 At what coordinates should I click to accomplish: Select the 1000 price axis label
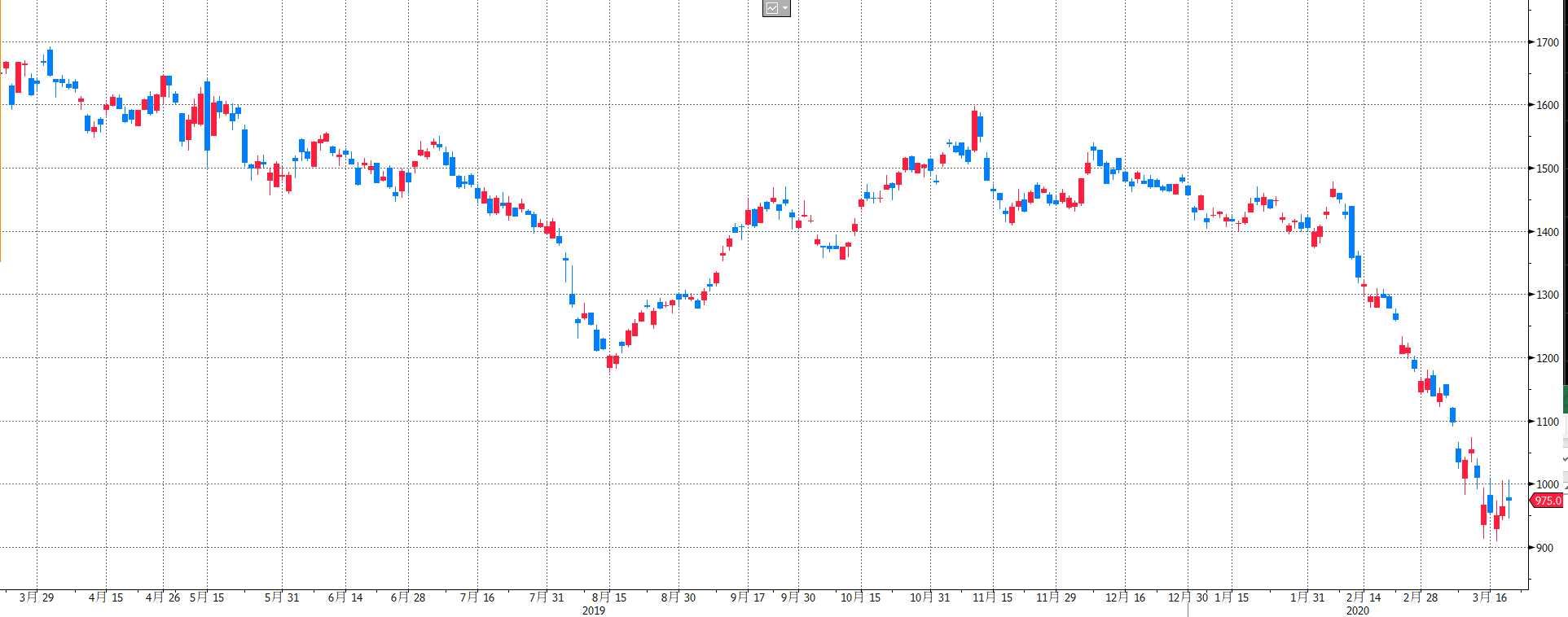point(1547,484)
